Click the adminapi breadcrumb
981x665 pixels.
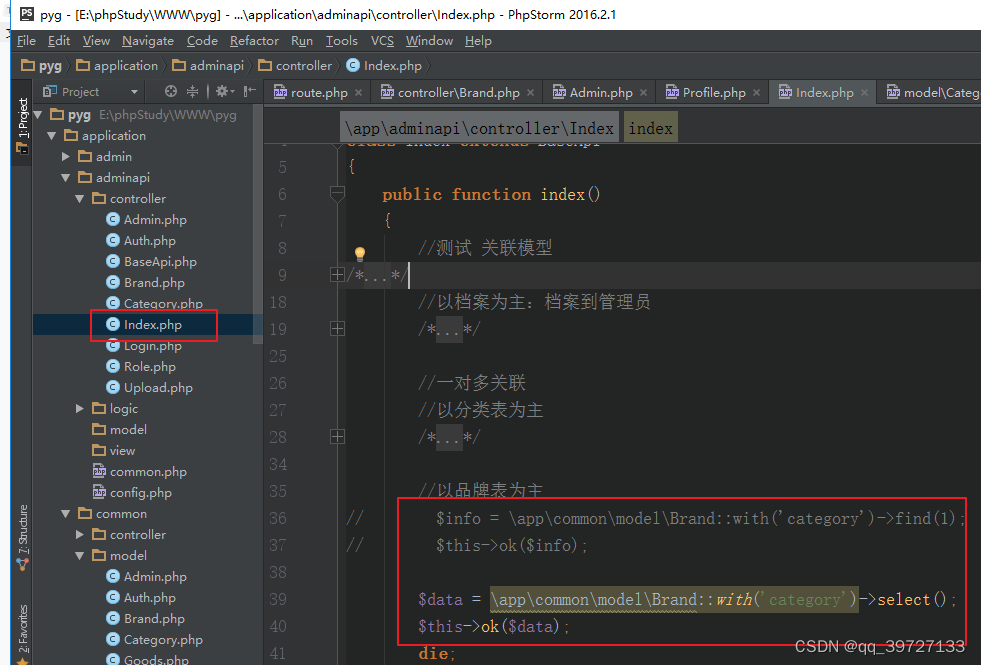tap(208, 66)
